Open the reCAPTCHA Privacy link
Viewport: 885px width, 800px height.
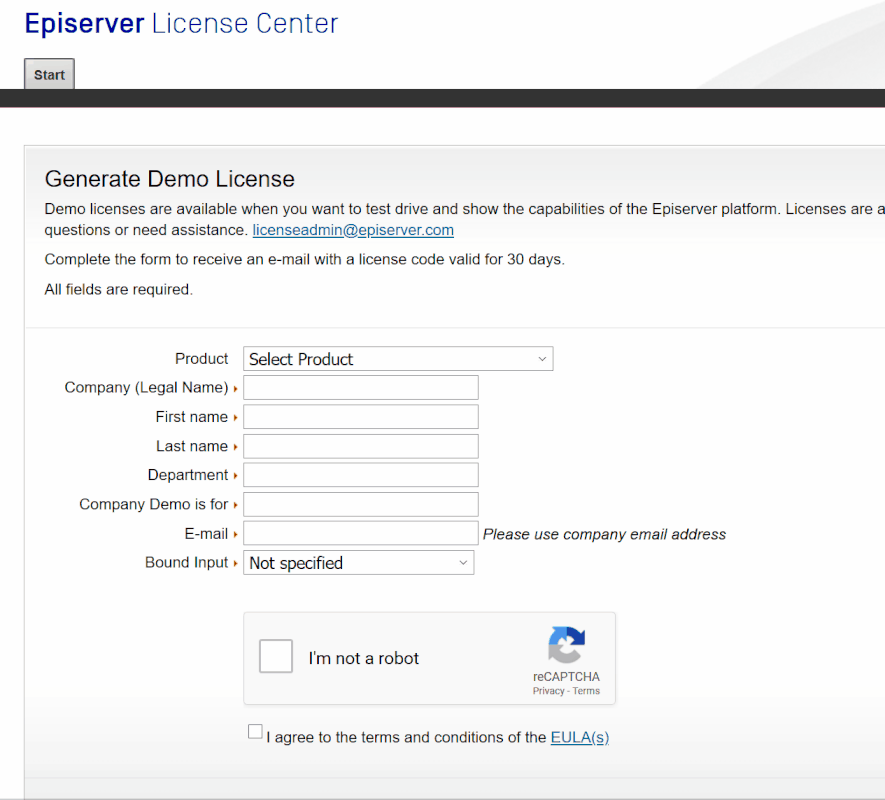(x=548, y=691)
